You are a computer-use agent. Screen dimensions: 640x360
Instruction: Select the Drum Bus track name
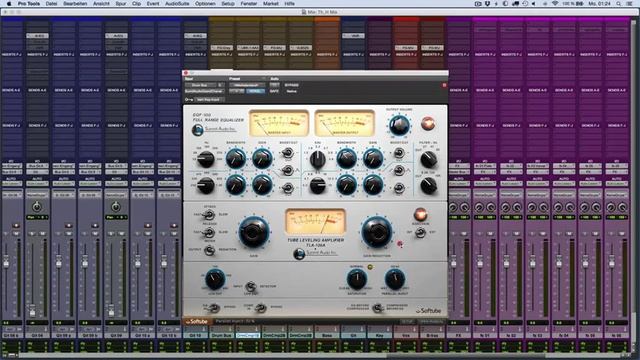(221, 335)
